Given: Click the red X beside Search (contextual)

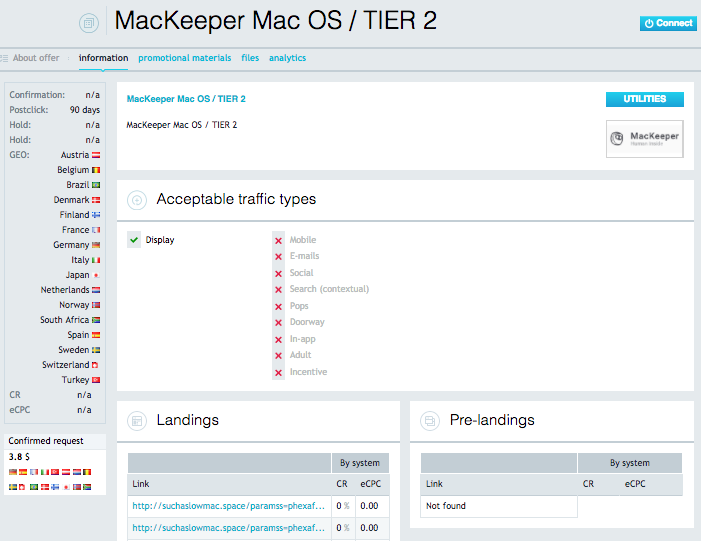Looking at the screenshot, I should point(278,290).
